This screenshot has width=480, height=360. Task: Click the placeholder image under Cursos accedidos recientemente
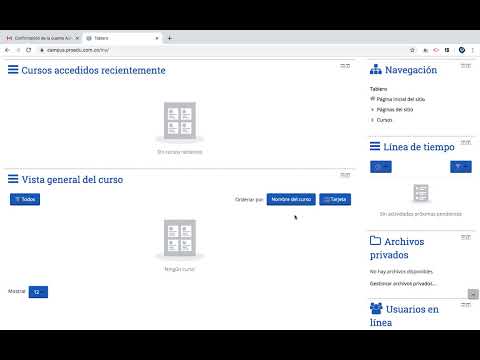click(180, 121)
